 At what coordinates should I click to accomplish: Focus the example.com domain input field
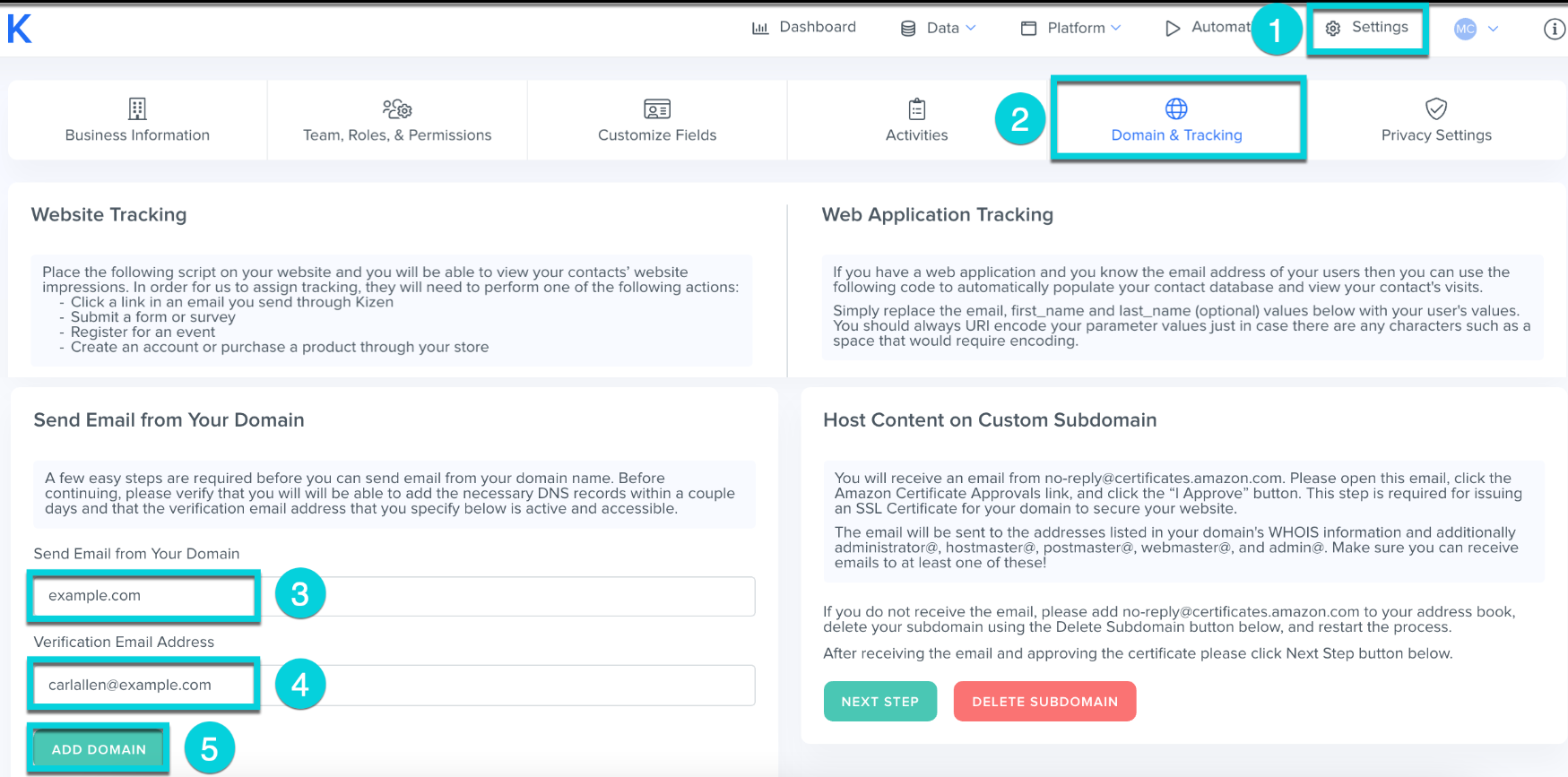click(x=394, y=596)
